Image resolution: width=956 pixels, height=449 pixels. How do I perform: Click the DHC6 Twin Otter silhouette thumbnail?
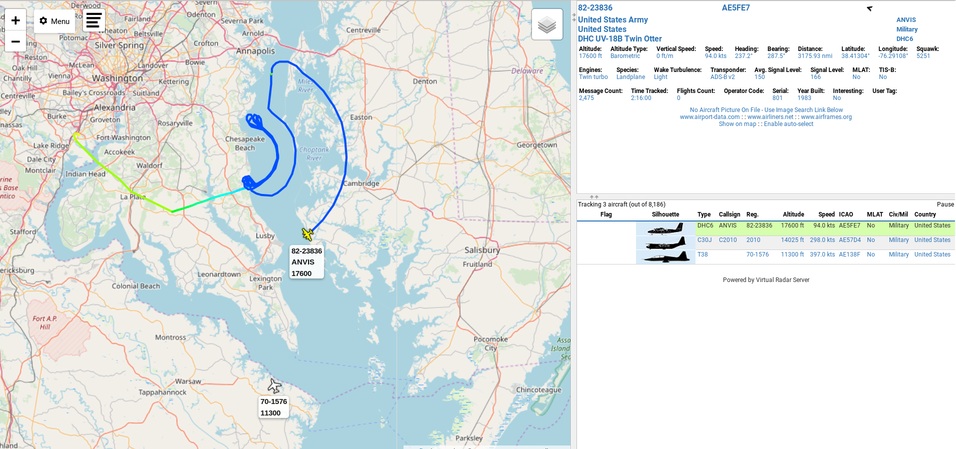click(x=666, y=229)
